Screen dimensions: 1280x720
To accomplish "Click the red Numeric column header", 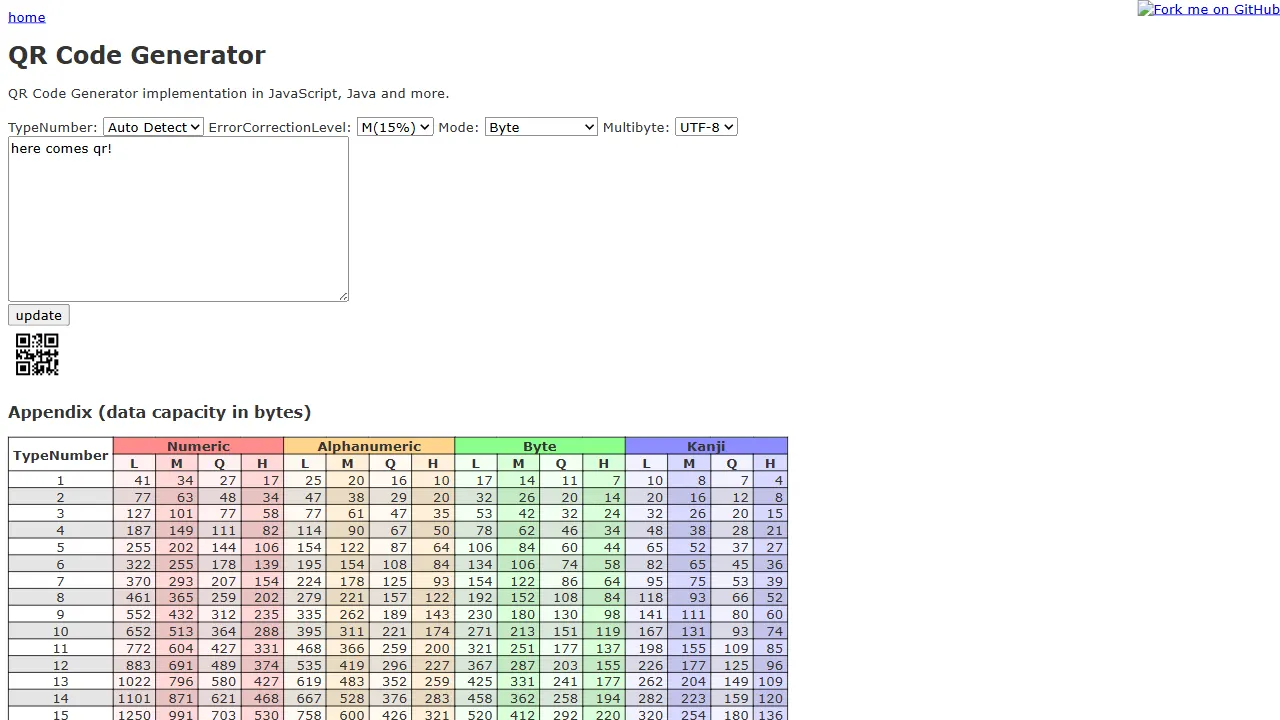I will [198, 446].
